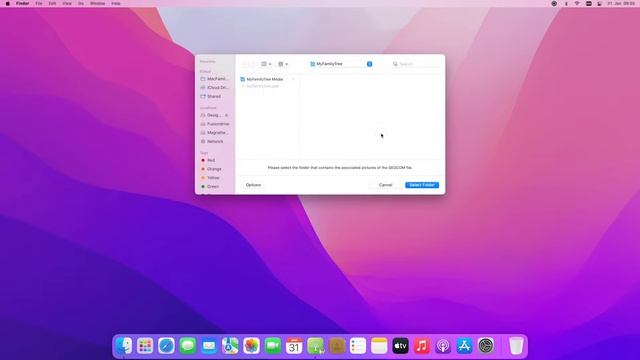Screen dimensions: 640x360
Task: Open the Help menu
Action: click(x=116, y=3)
